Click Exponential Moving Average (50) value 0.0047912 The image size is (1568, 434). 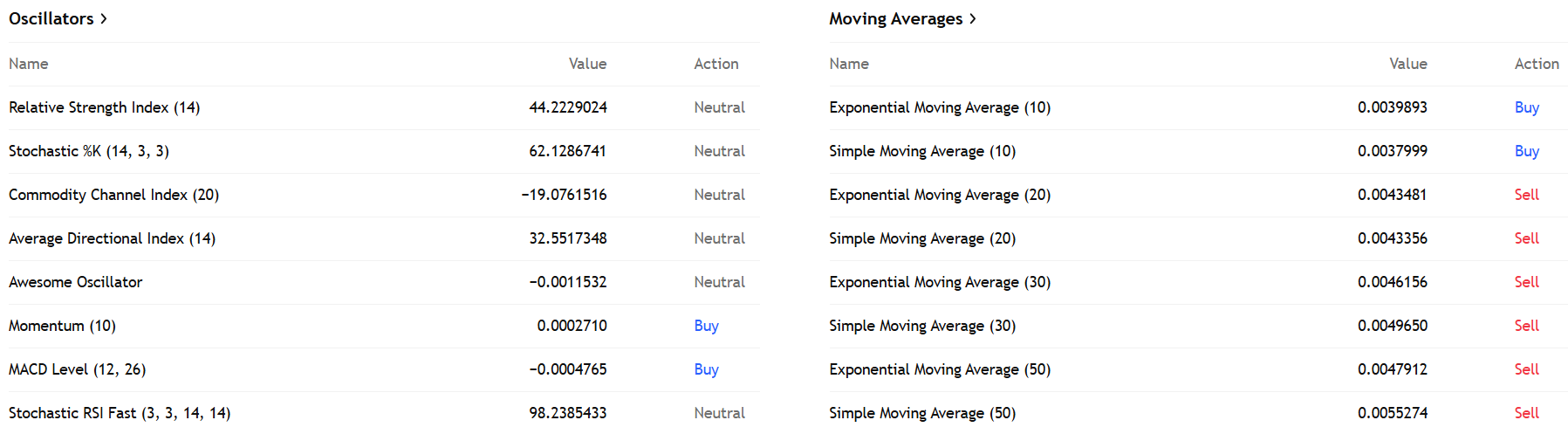(x=1392, y=369)
